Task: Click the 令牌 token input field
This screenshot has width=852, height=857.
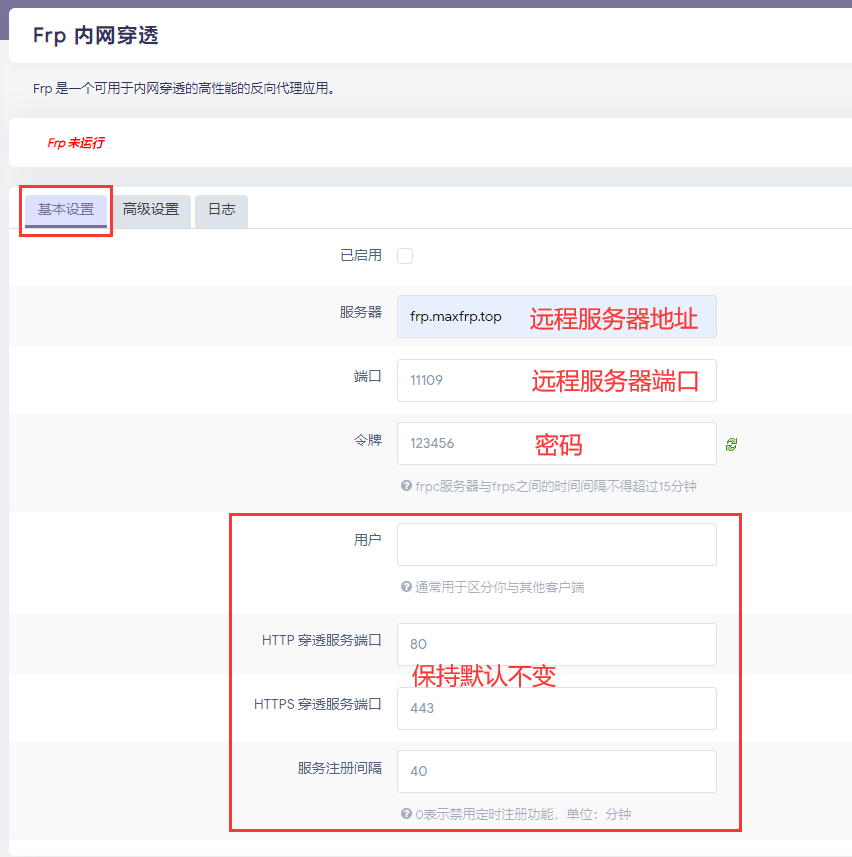Action: [x=557, y=443]
